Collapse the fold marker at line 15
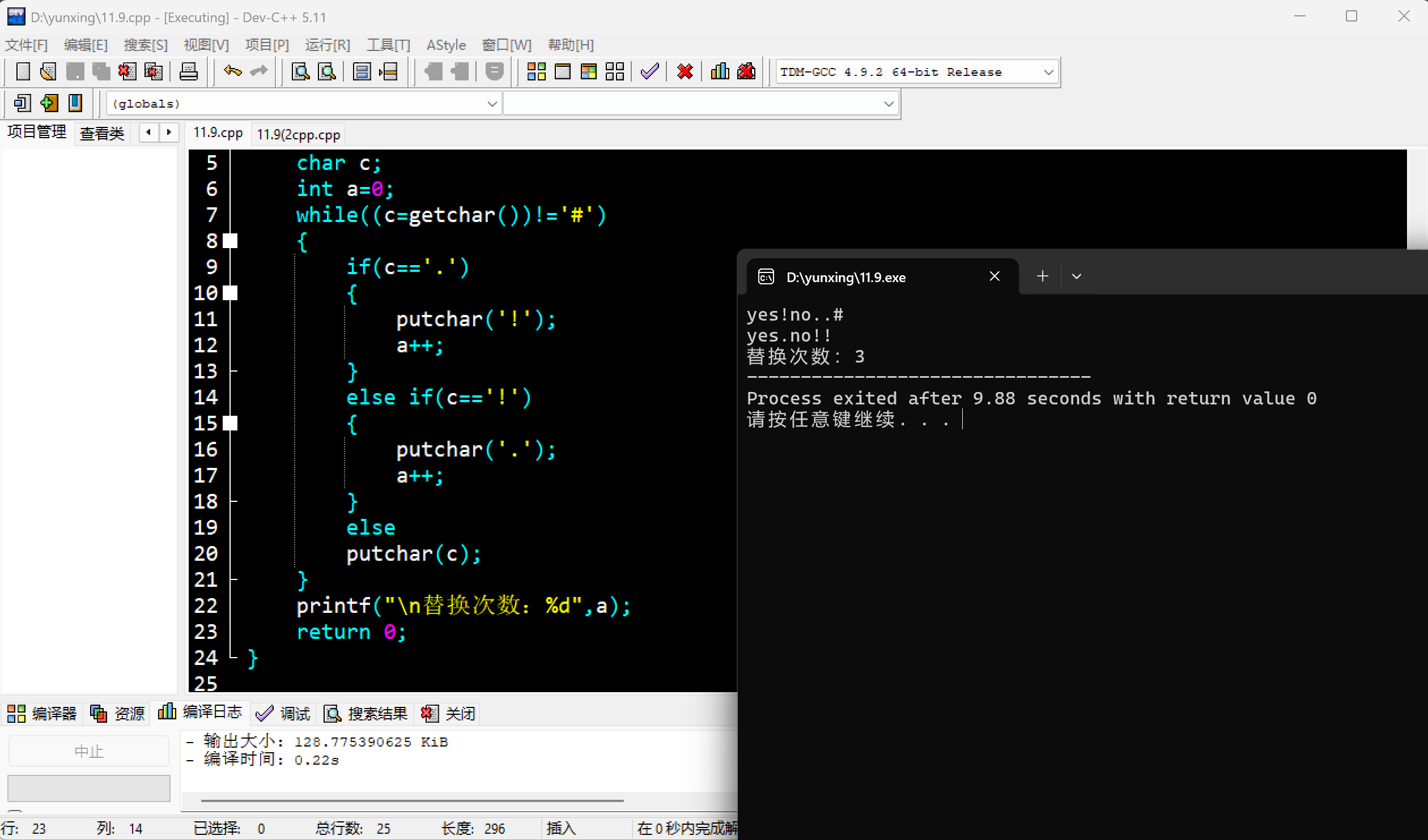Viewport: 1428px width, 840px height. pyautogui.click(x=230, y=423)
